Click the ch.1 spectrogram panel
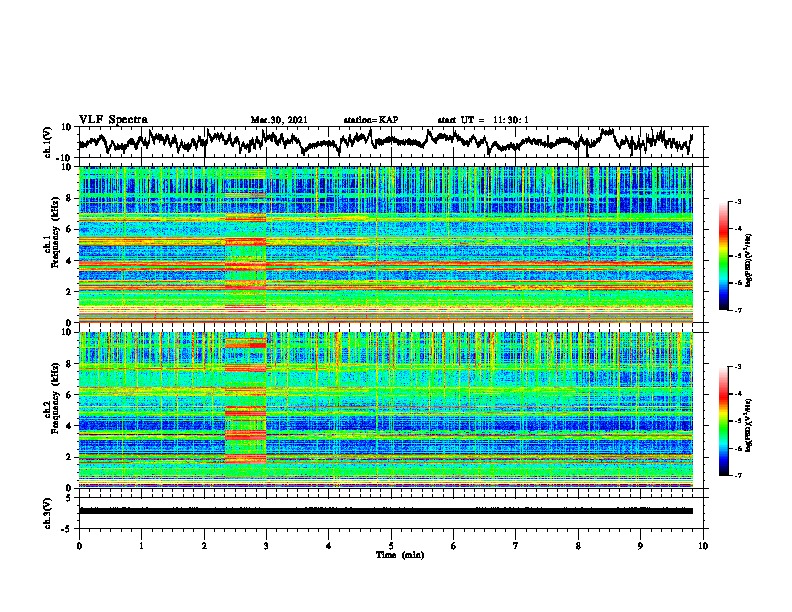 tap(386, 244)
